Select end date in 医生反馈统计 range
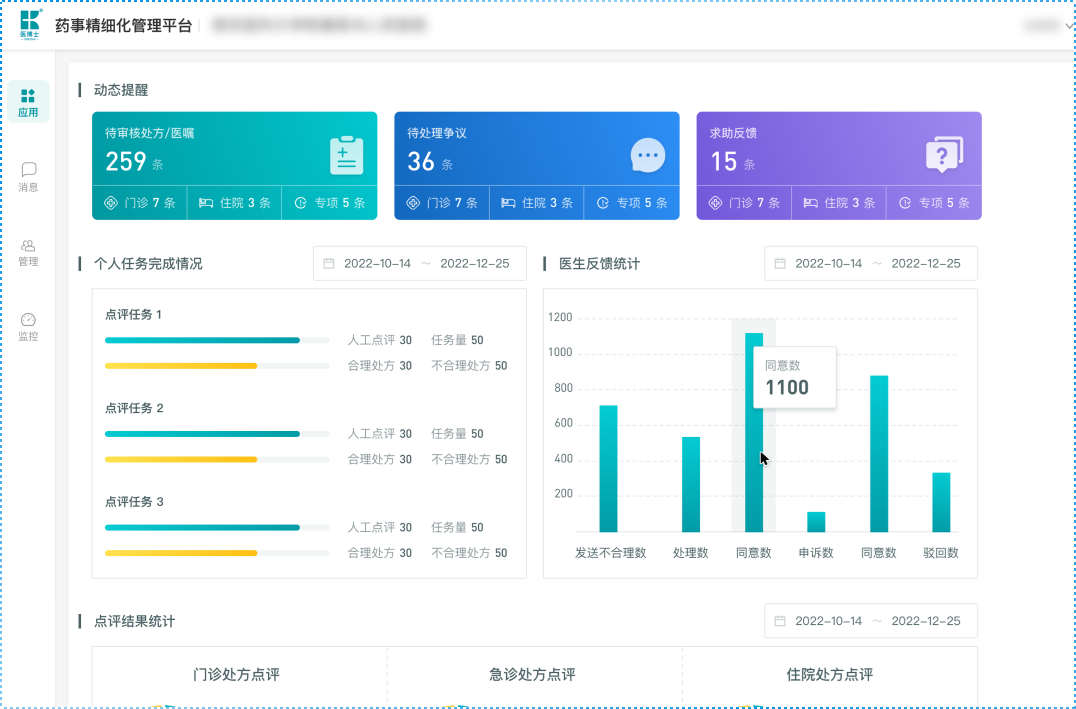Image resolution: width=1076 pixels, height=709 pixels. pyautogui.click(x=926, y=264)
